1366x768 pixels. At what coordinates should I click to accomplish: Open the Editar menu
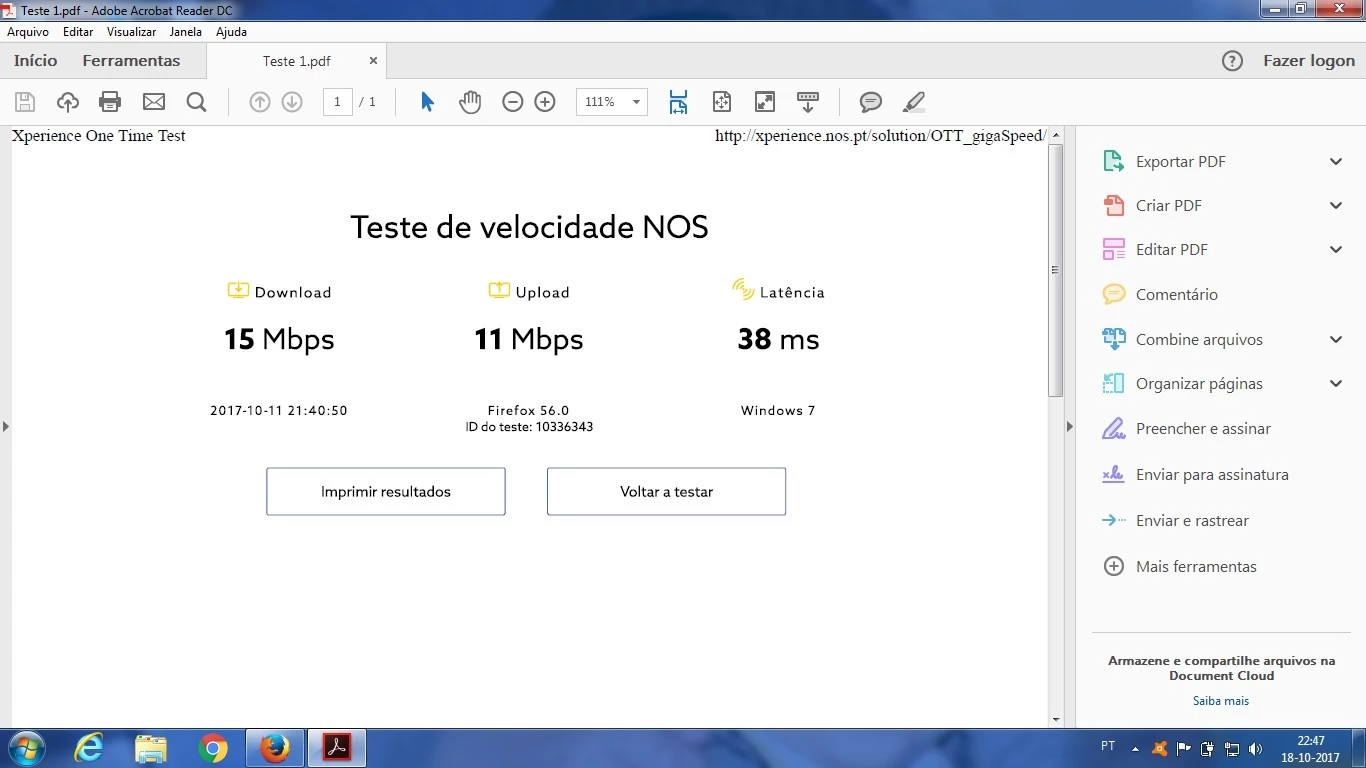point(78,32)
